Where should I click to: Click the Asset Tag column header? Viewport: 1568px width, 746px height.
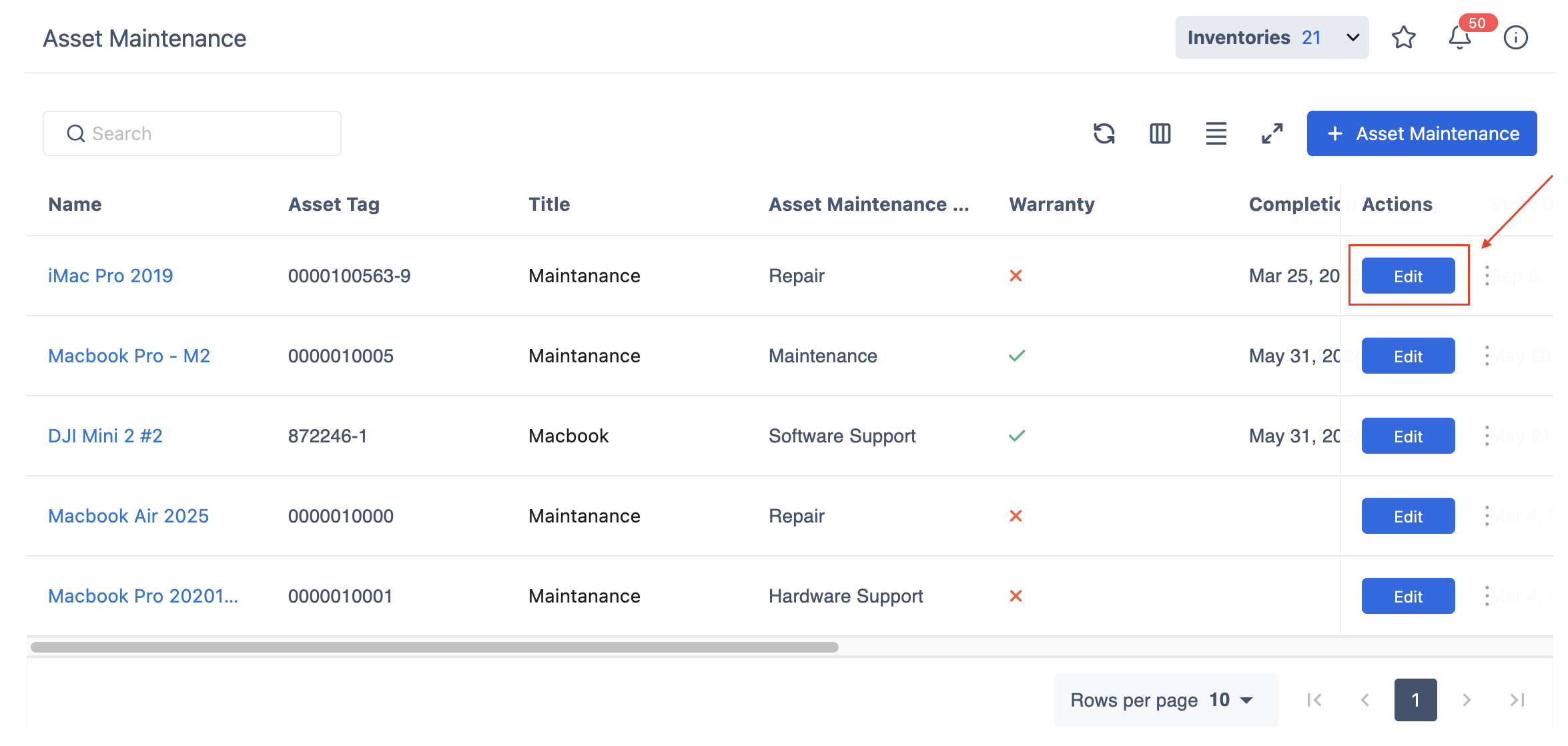[334, 204]
